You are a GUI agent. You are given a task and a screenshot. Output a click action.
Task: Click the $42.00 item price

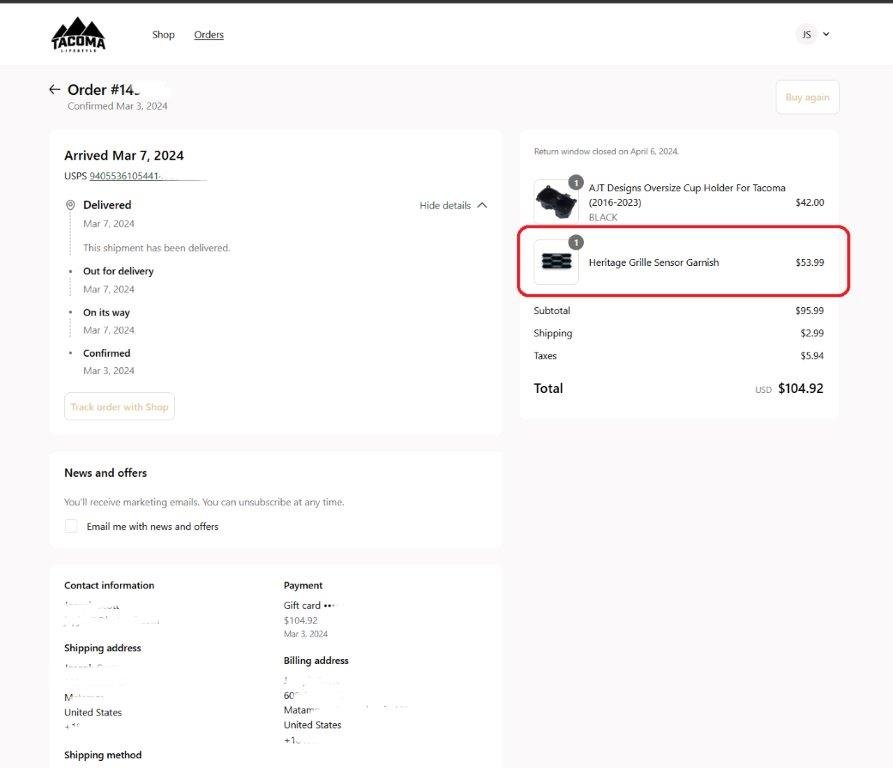[x=809, y=202]
